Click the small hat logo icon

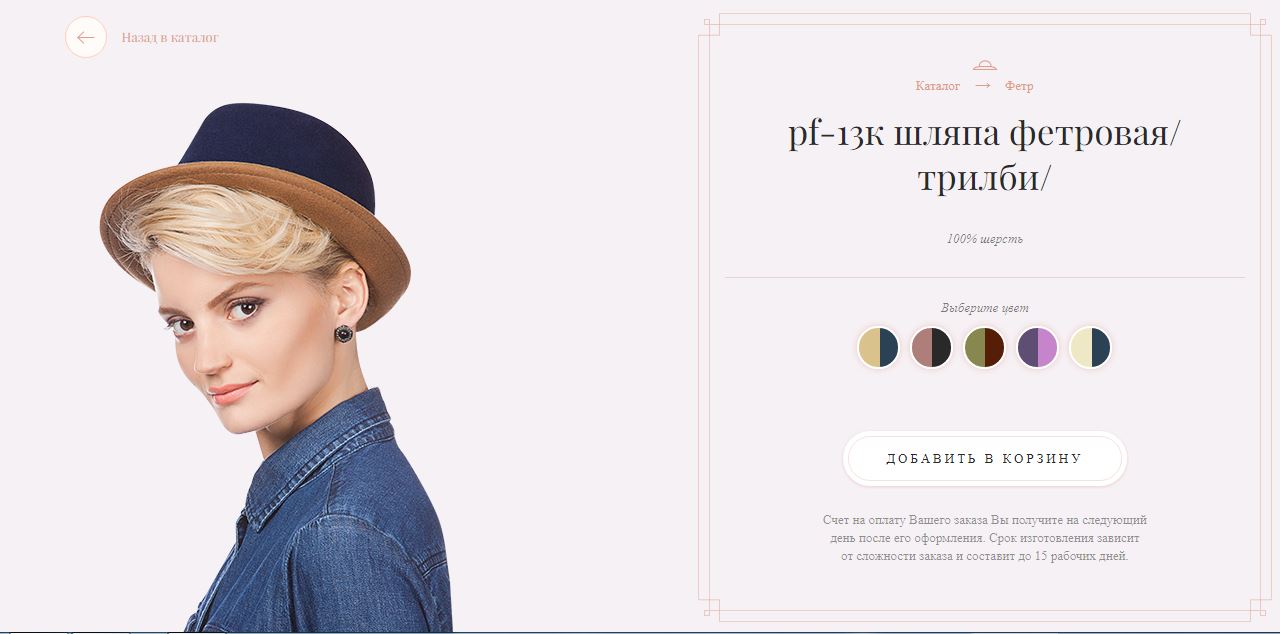(985, 65)
